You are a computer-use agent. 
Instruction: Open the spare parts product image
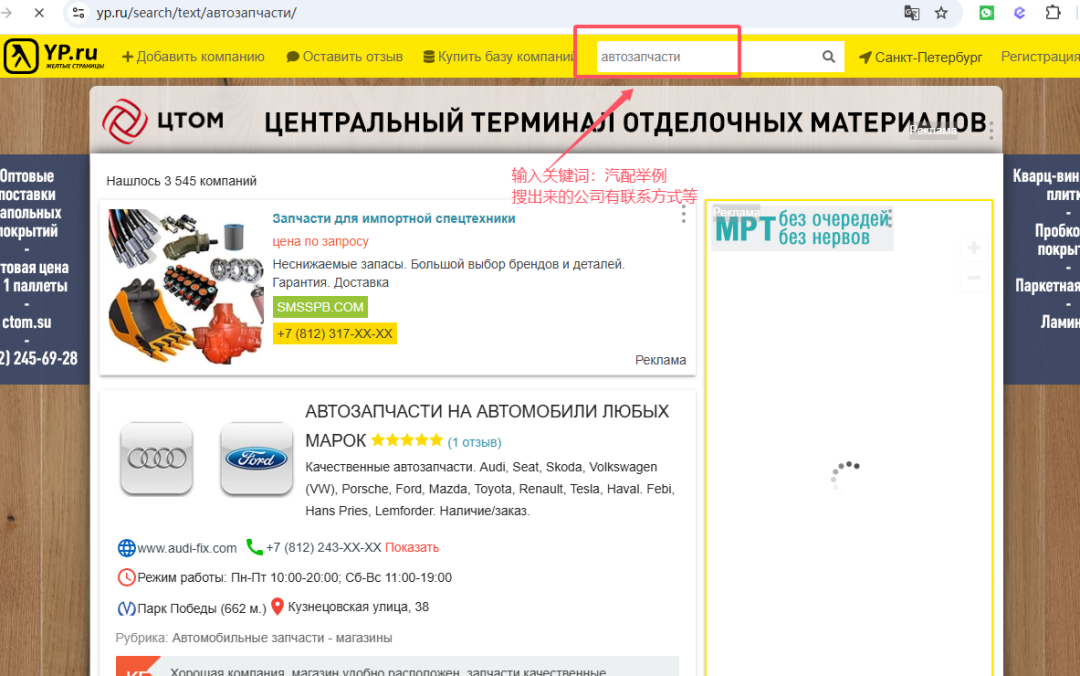[186, 287]
